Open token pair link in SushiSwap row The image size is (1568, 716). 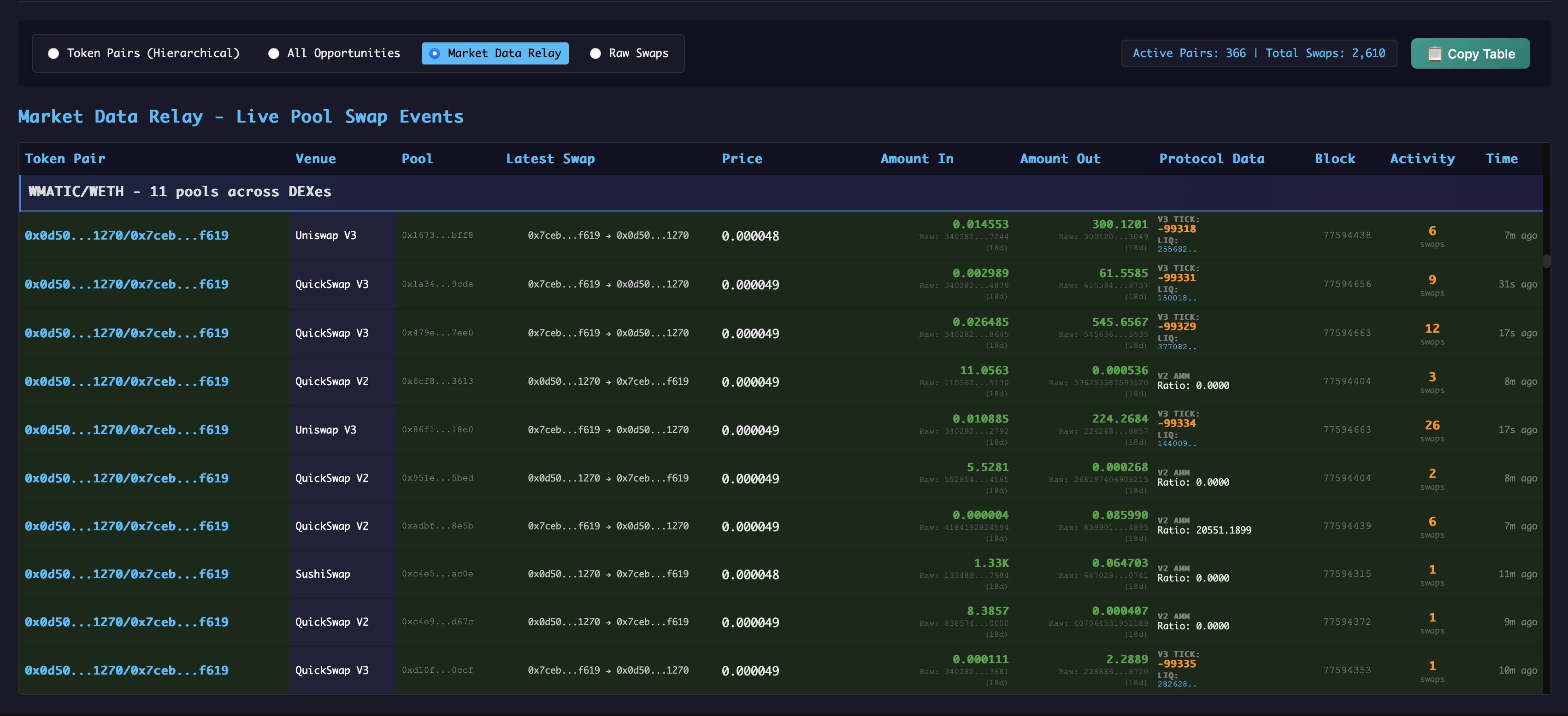click(127, 574)
